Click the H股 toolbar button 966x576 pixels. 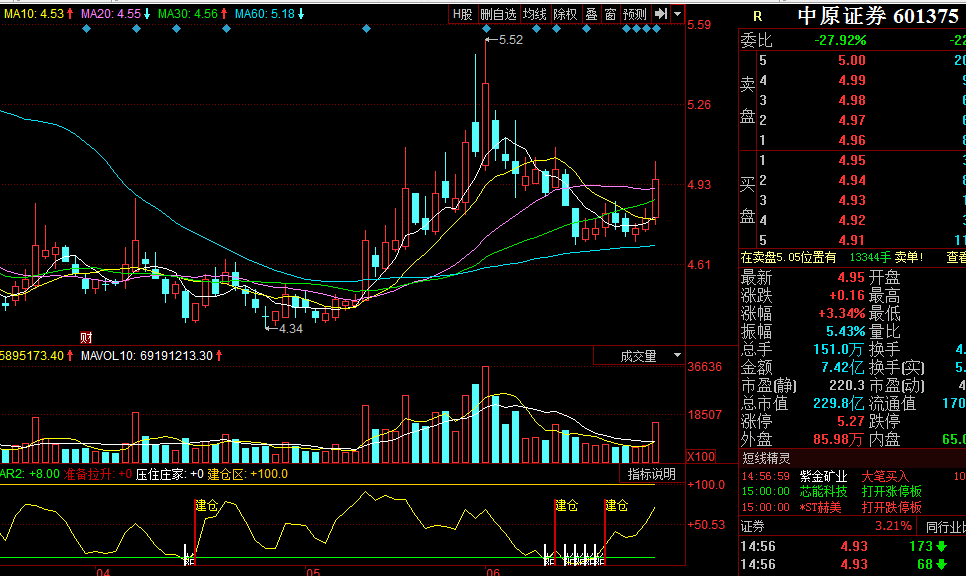(462, 14)
